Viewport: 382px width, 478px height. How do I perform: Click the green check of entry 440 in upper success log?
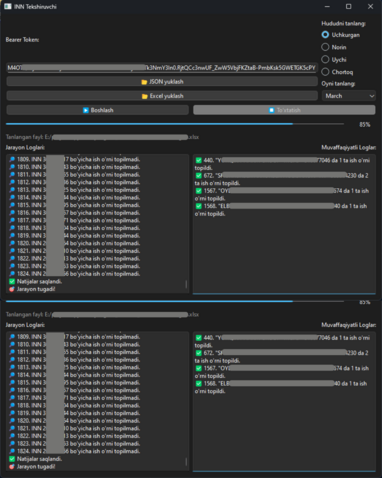[199, 160]
